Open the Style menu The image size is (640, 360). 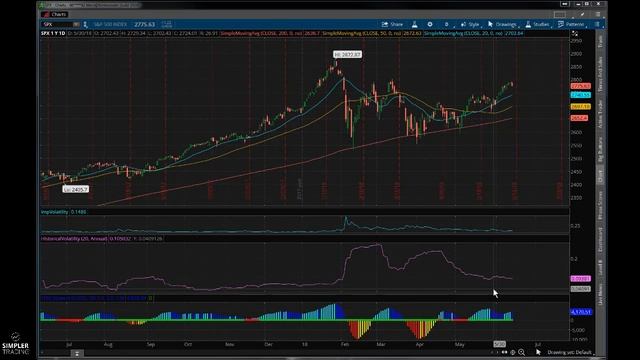(470, 24)
